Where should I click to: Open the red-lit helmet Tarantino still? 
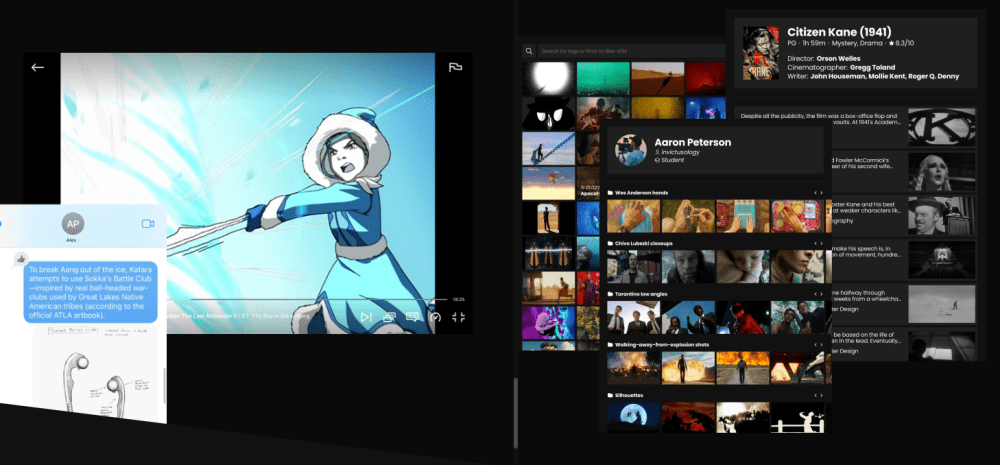tap(743, 318)
